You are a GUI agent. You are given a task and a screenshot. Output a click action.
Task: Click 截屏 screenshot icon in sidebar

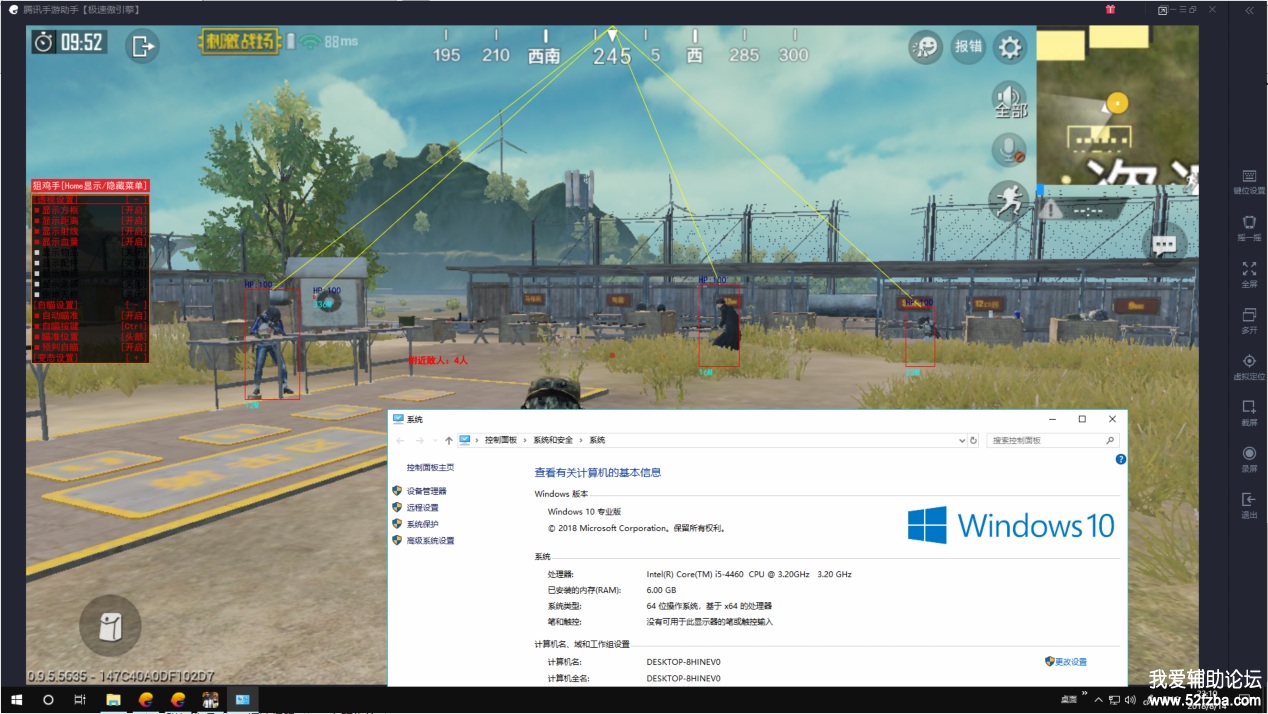(1249, 413)
